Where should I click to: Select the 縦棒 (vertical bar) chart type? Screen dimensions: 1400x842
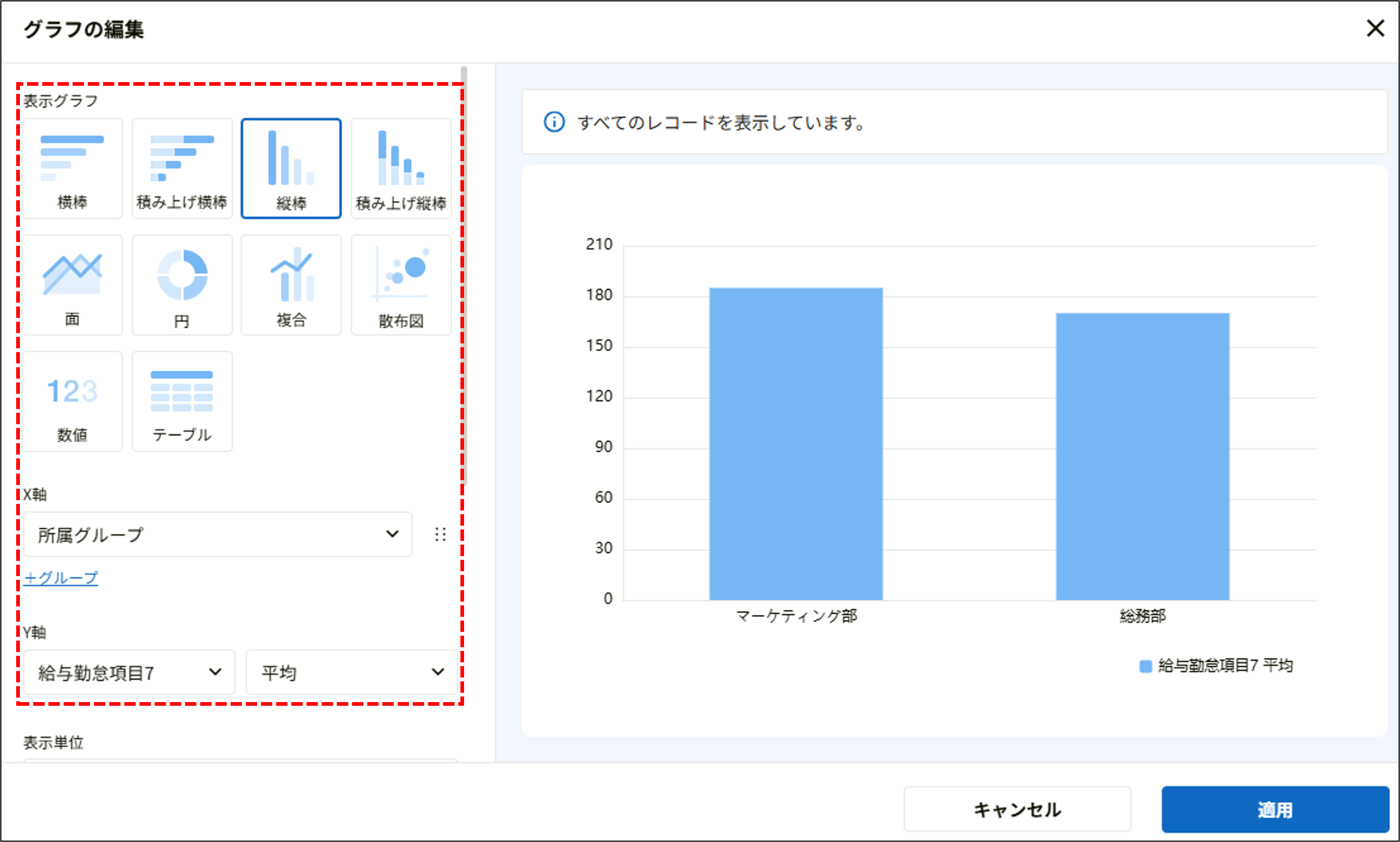(291, 168)
